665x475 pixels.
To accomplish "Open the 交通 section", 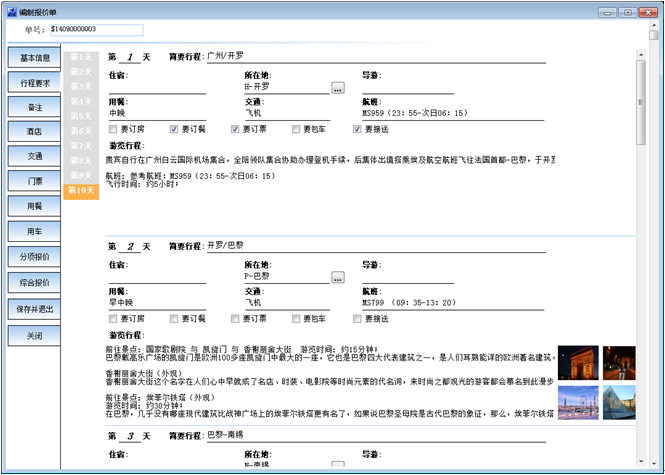I will pyautogui.click(x=34, y=156).
